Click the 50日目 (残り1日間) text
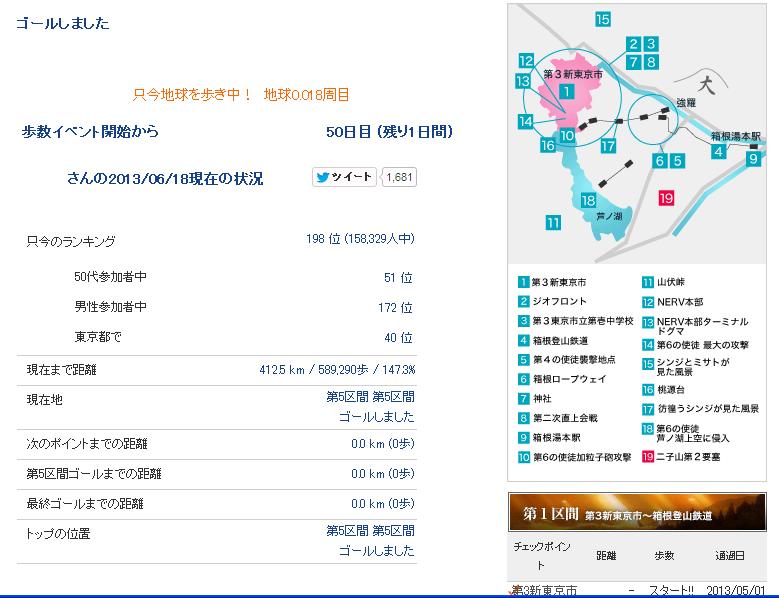The image size is (779, 598). pos(390,132)
